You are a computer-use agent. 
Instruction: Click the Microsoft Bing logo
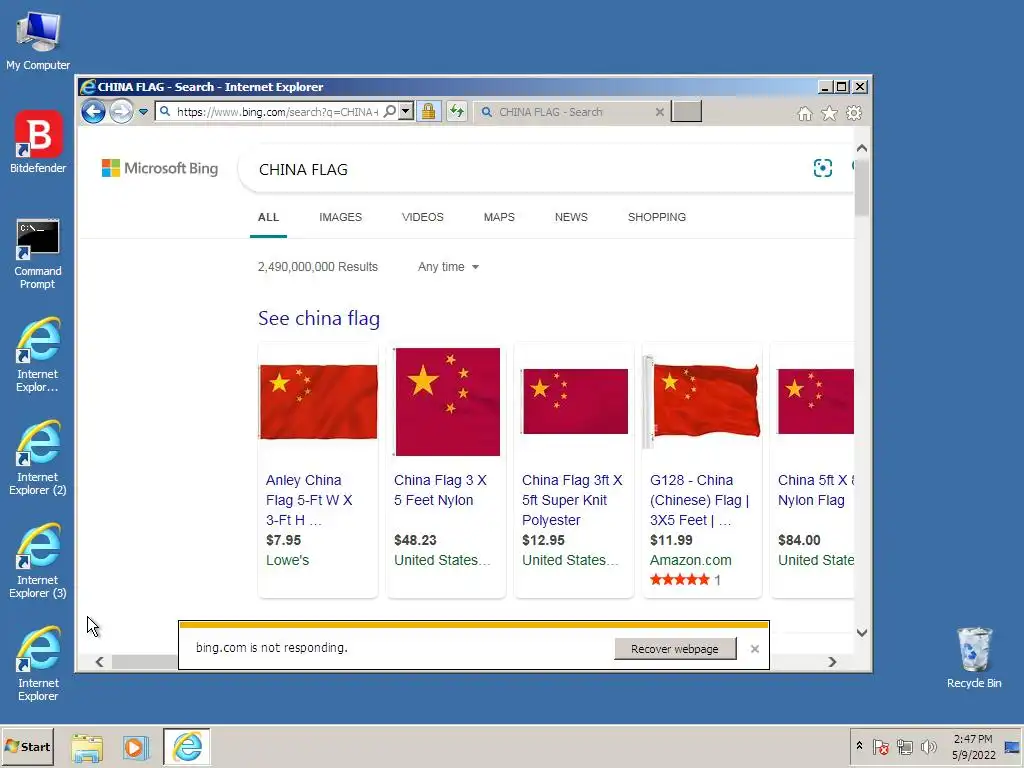(x=160, y=168)
